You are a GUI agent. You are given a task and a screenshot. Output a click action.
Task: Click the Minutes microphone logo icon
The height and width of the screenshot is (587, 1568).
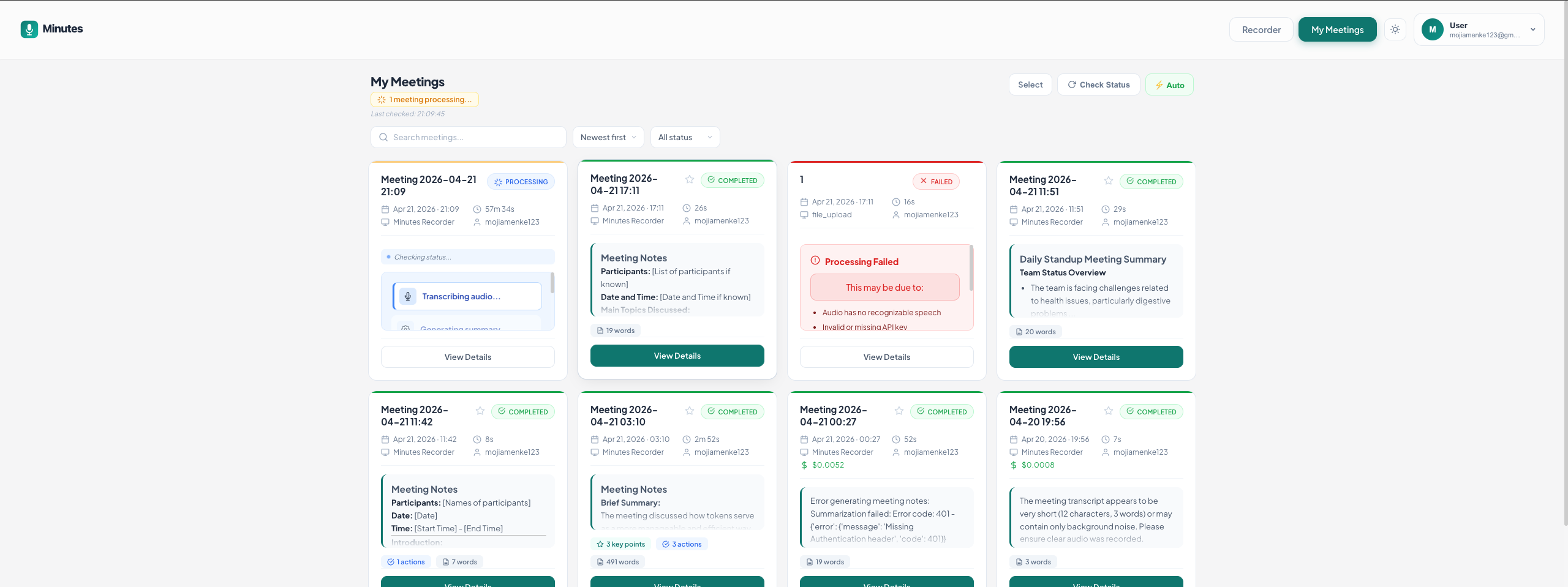pyautogui.click(x=28, y=29)
